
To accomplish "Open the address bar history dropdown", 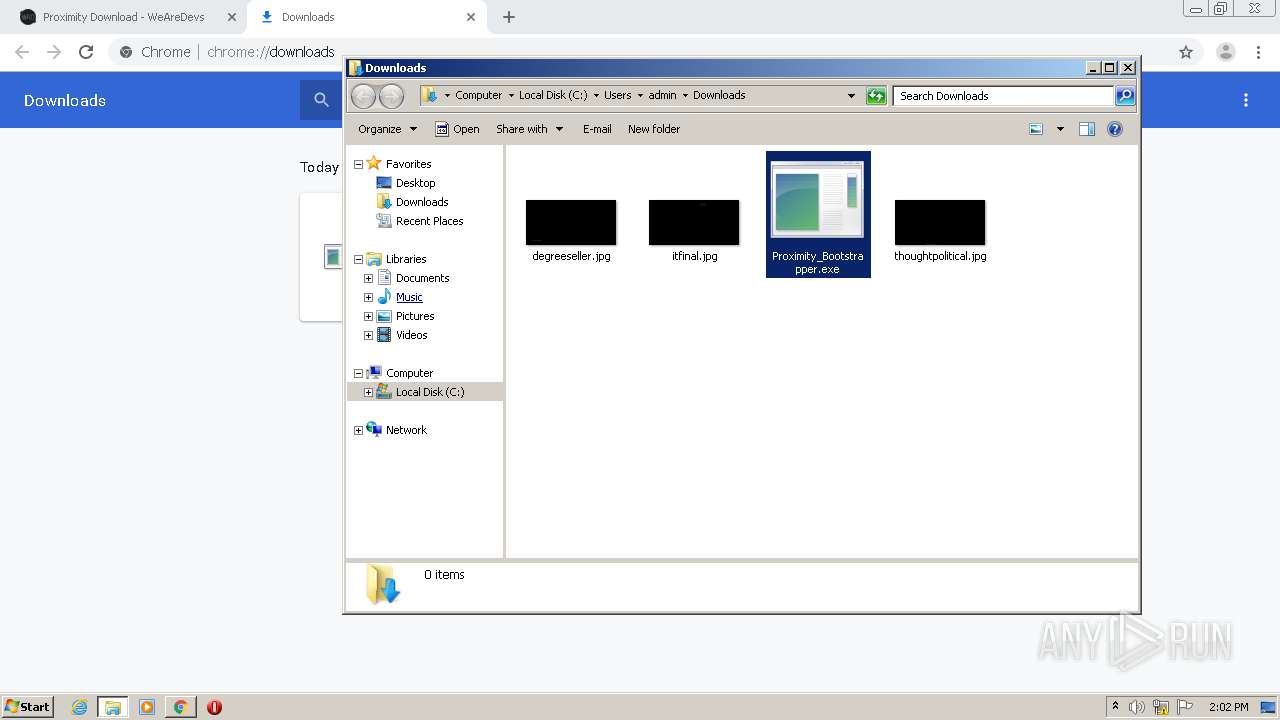I will [x=851, y=96].
